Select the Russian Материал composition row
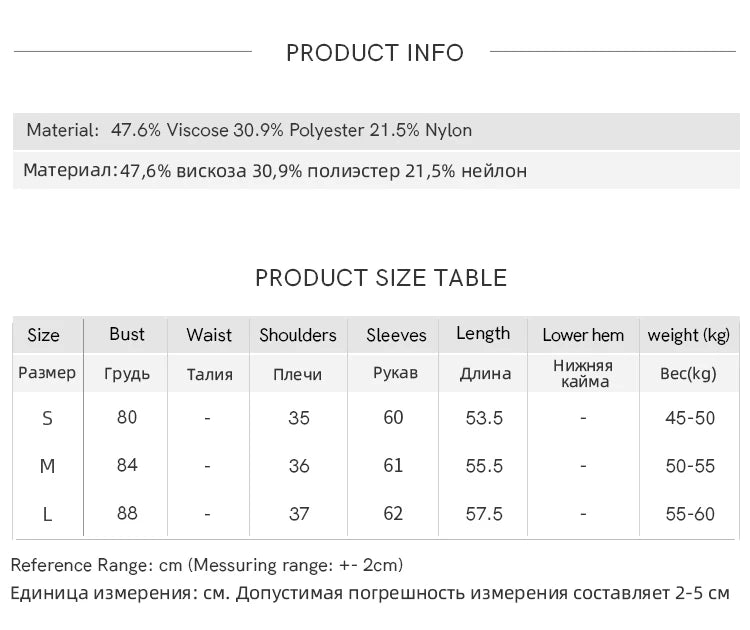The height and width of the screenshot is (630, 750). point(275,171)
